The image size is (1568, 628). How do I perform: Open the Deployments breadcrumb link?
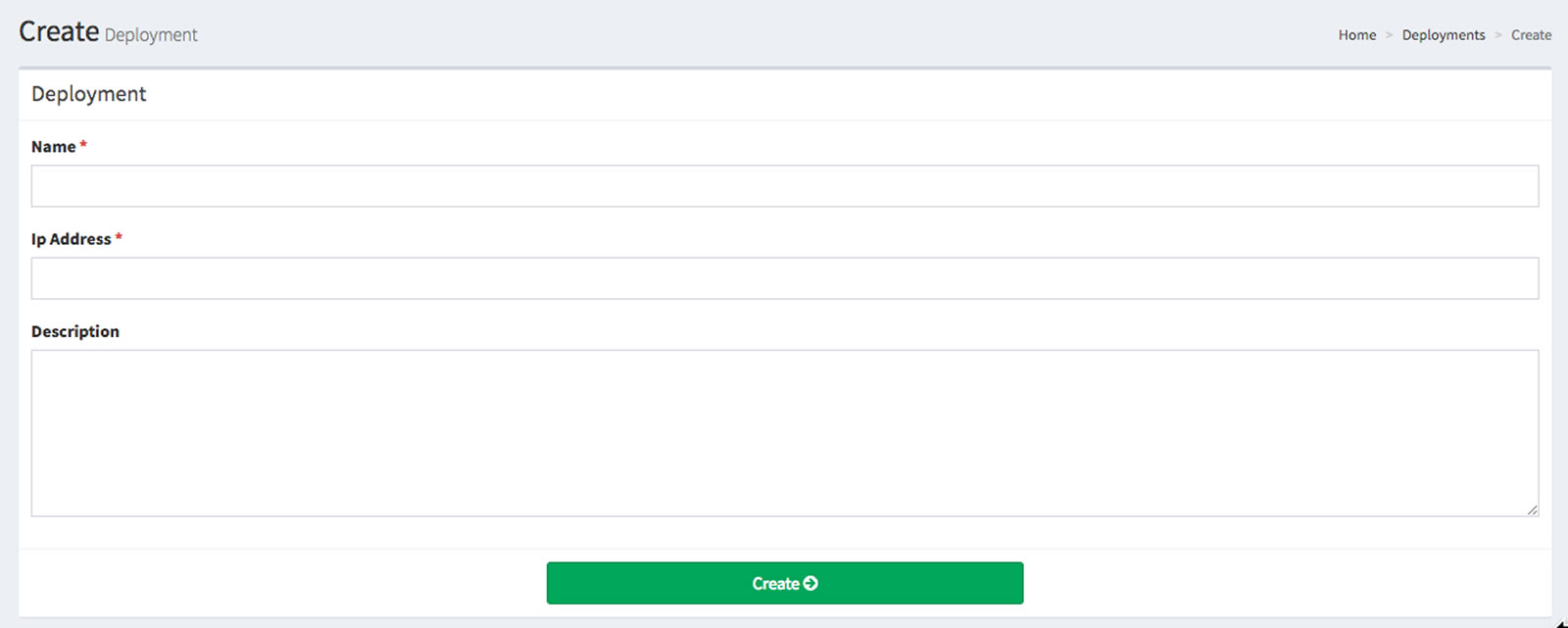[1444, 35]
